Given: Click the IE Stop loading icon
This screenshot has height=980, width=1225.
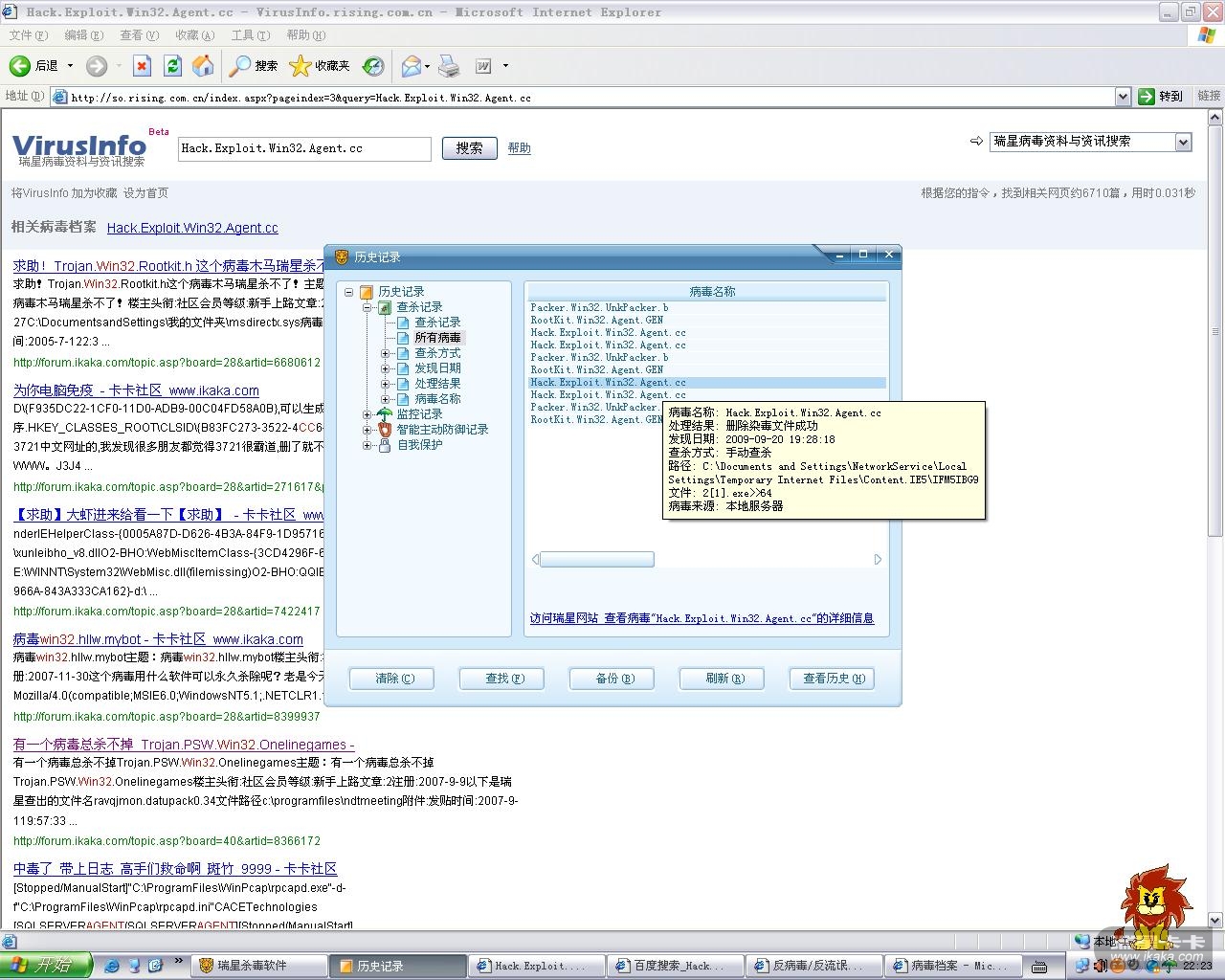Looking at the screenshot, I should pos(142,66).
